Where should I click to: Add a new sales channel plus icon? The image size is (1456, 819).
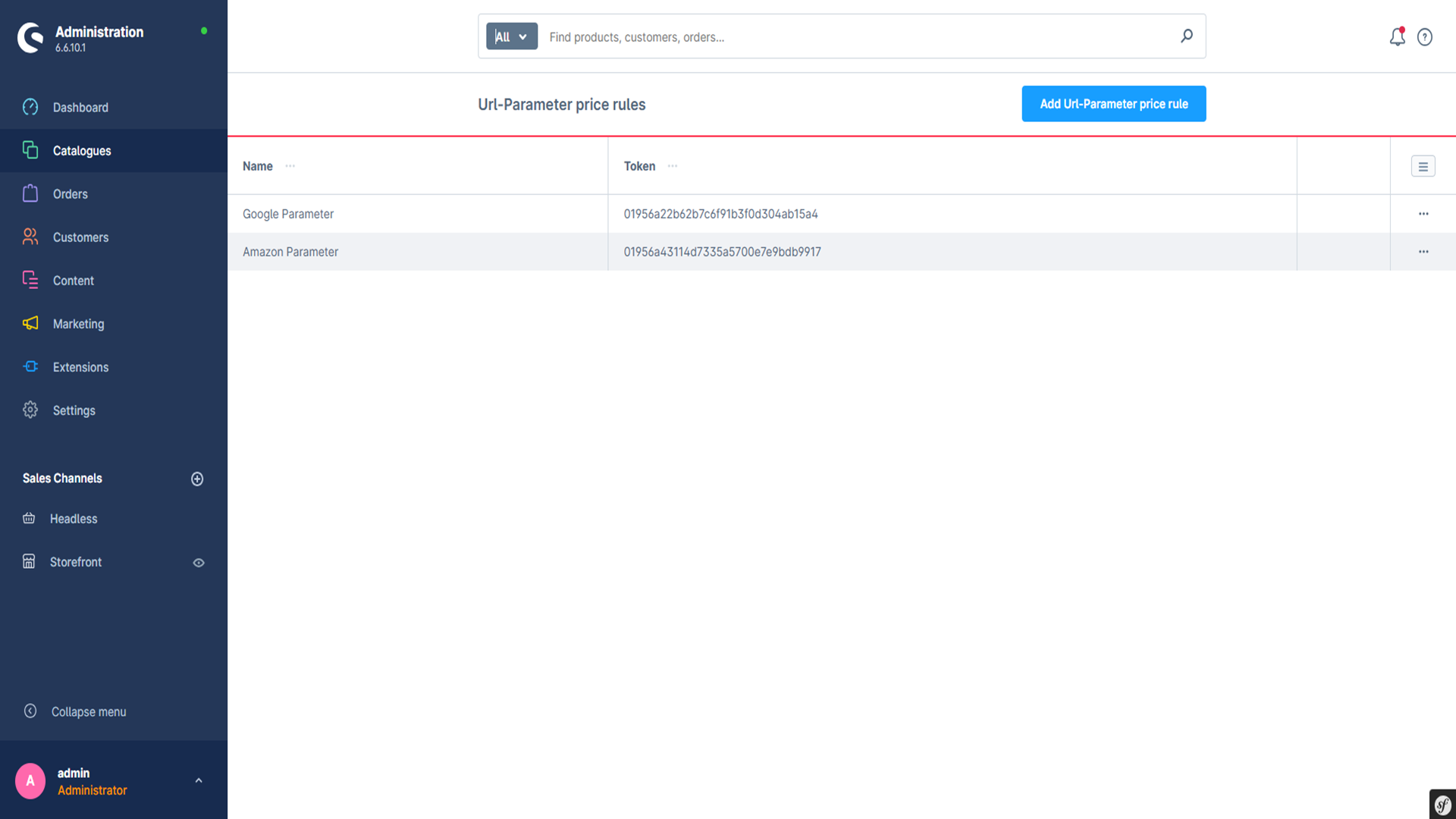click(197, 479)
